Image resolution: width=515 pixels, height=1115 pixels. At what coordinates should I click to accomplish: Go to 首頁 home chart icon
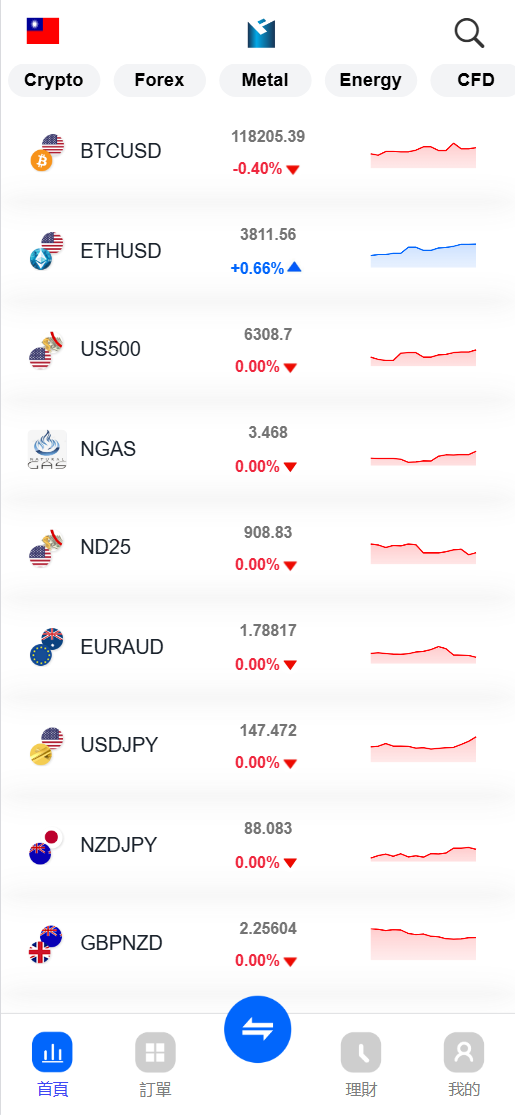point(52,1052)
